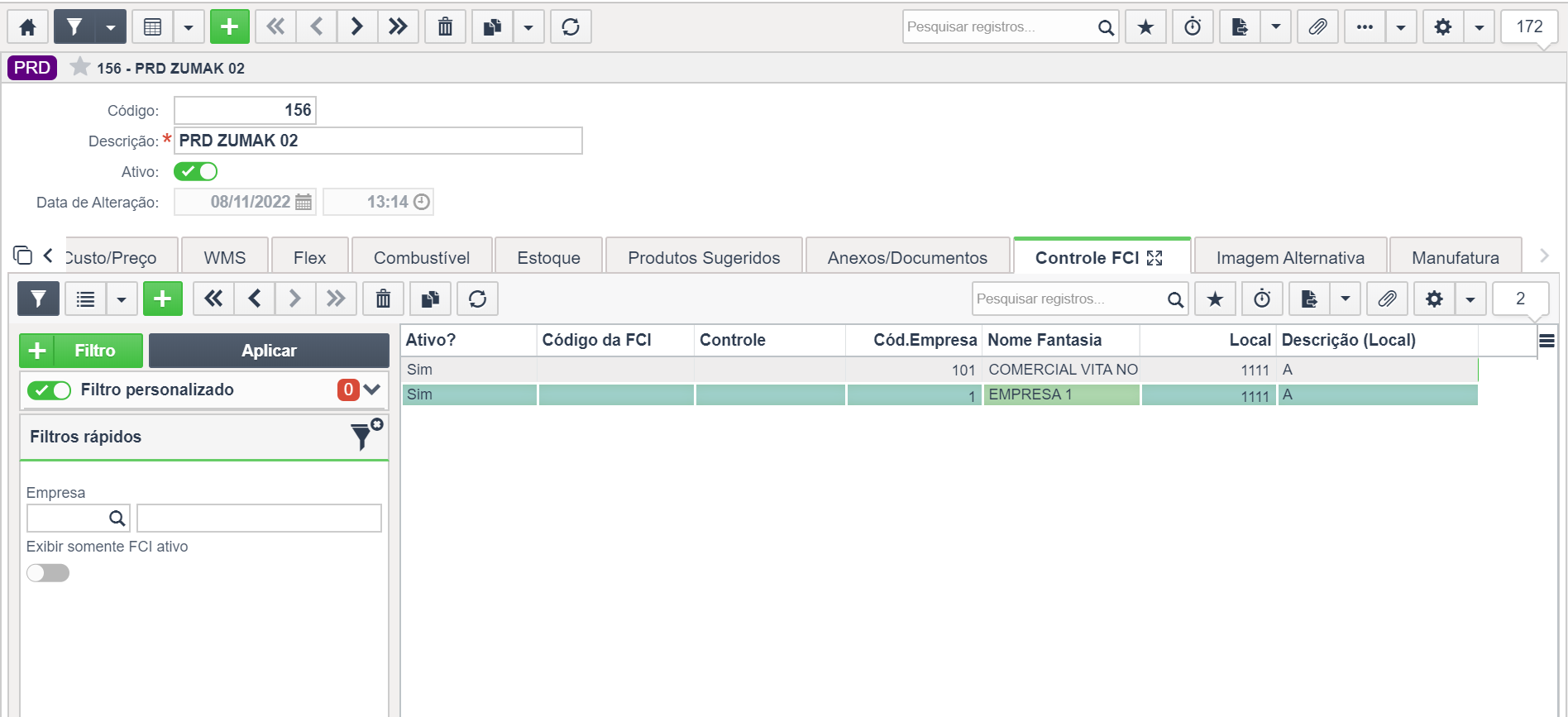Open the grid view dropdown arrow in top toolbar

coord(189,27)
